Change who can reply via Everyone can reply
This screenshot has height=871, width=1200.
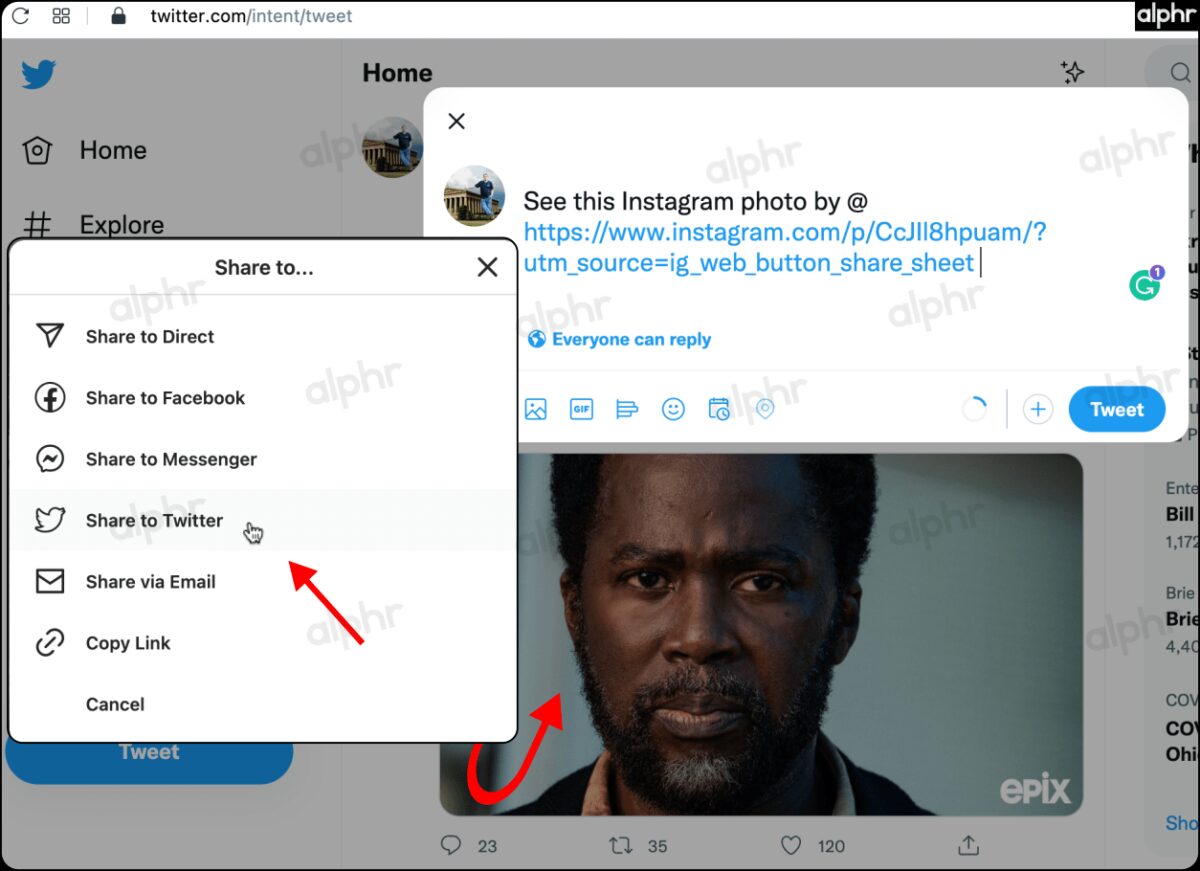pos(618,339)
